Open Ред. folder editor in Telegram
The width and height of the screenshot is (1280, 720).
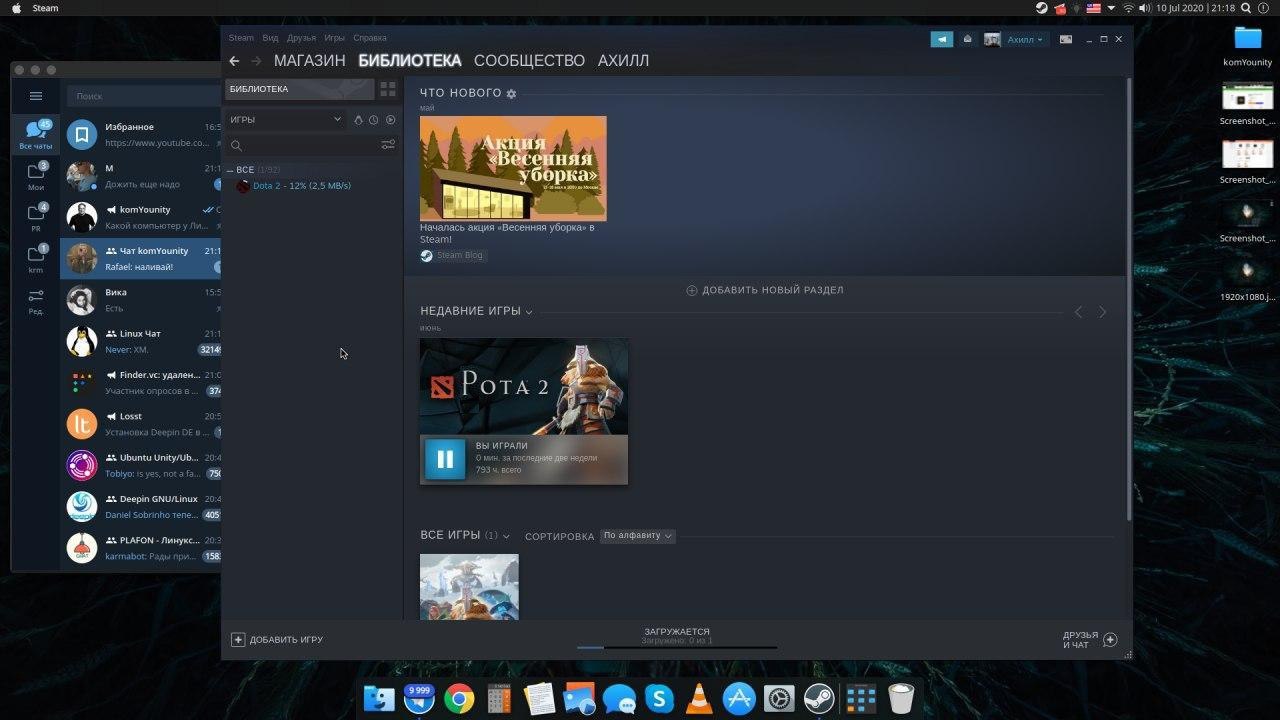click(36, 301)
